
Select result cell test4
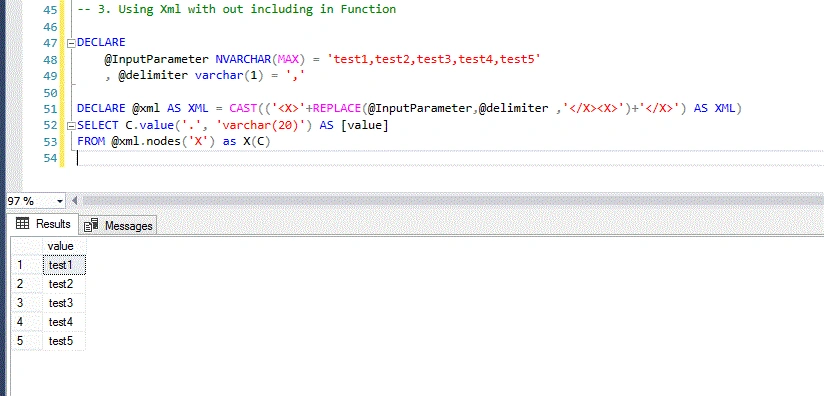(64, 322)
